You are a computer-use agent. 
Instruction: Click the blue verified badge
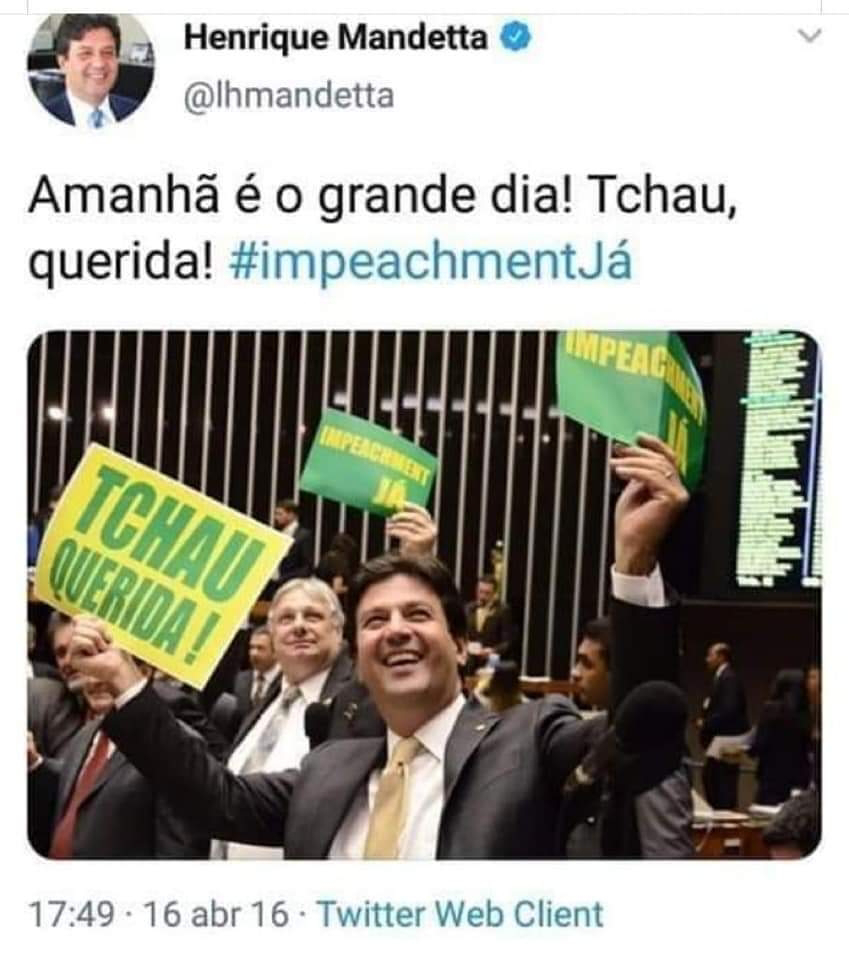tap(517, 36)
